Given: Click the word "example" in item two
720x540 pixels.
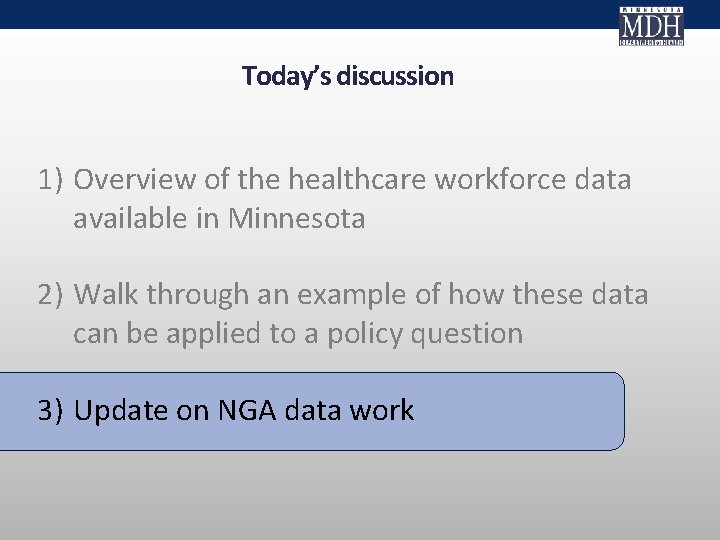Looking at the screenshot, I should (381, 295).
